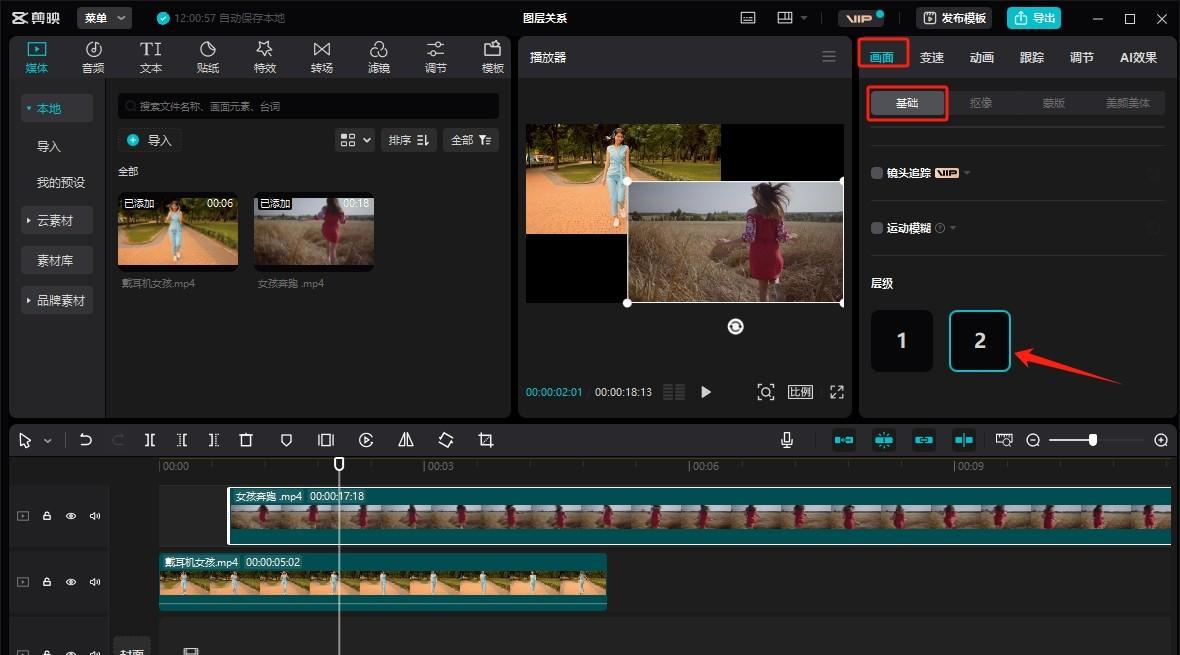Select the 戴耳机女孩.mp4 clip in the timeline
This screenshot has width=1180, height=655.
tap(383, 582)
